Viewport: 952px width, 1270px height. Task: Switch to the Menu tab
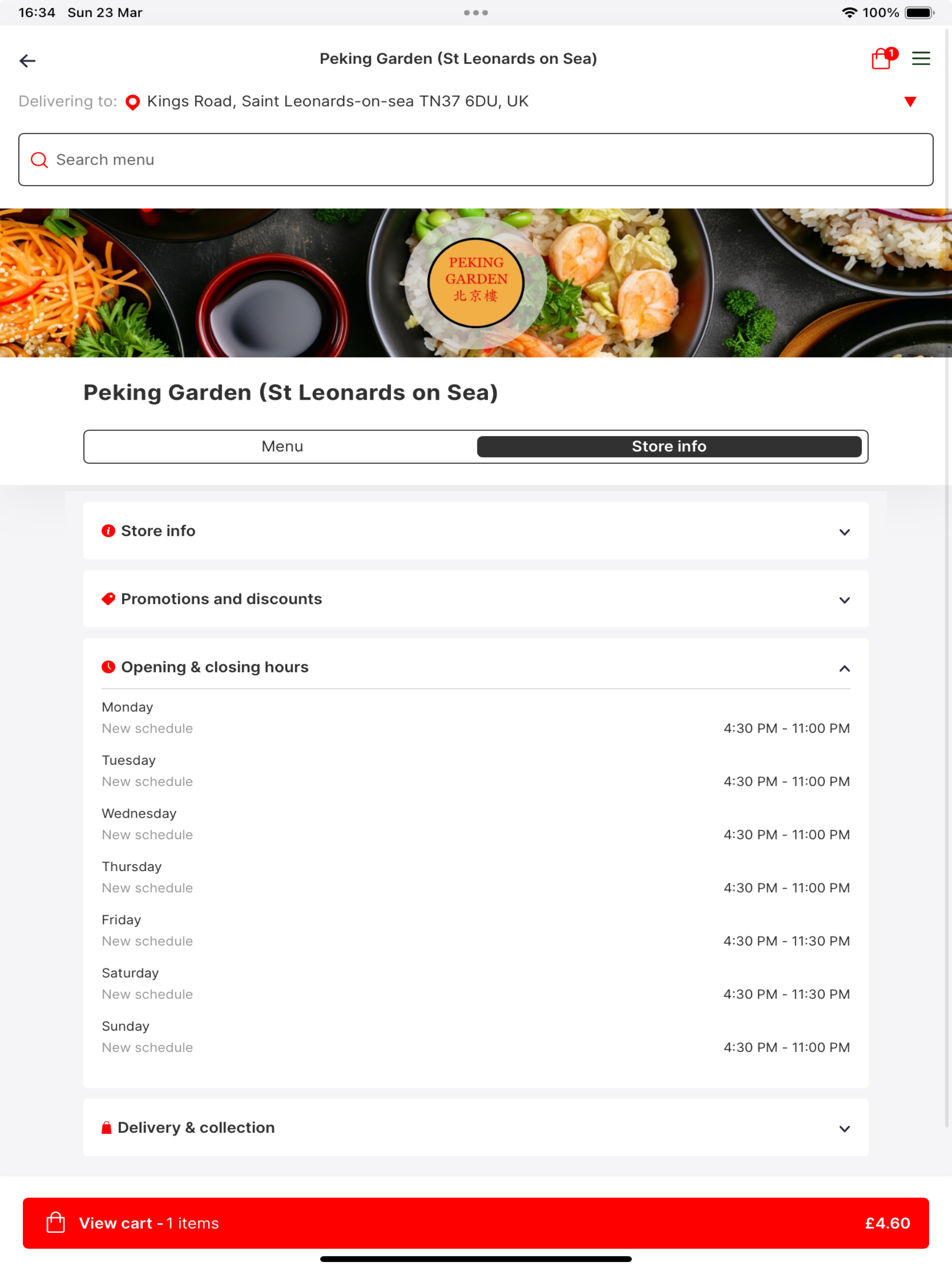(x=282, y=446)
